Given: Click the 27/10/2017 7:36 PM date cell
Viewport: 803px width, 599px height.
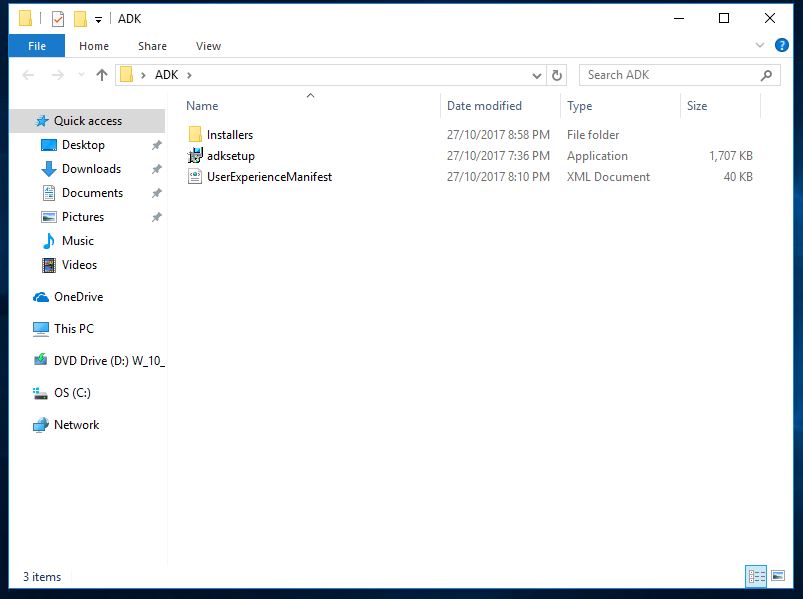Looking at the screenshot, I should pyautogui.click(x=498, y=156).
